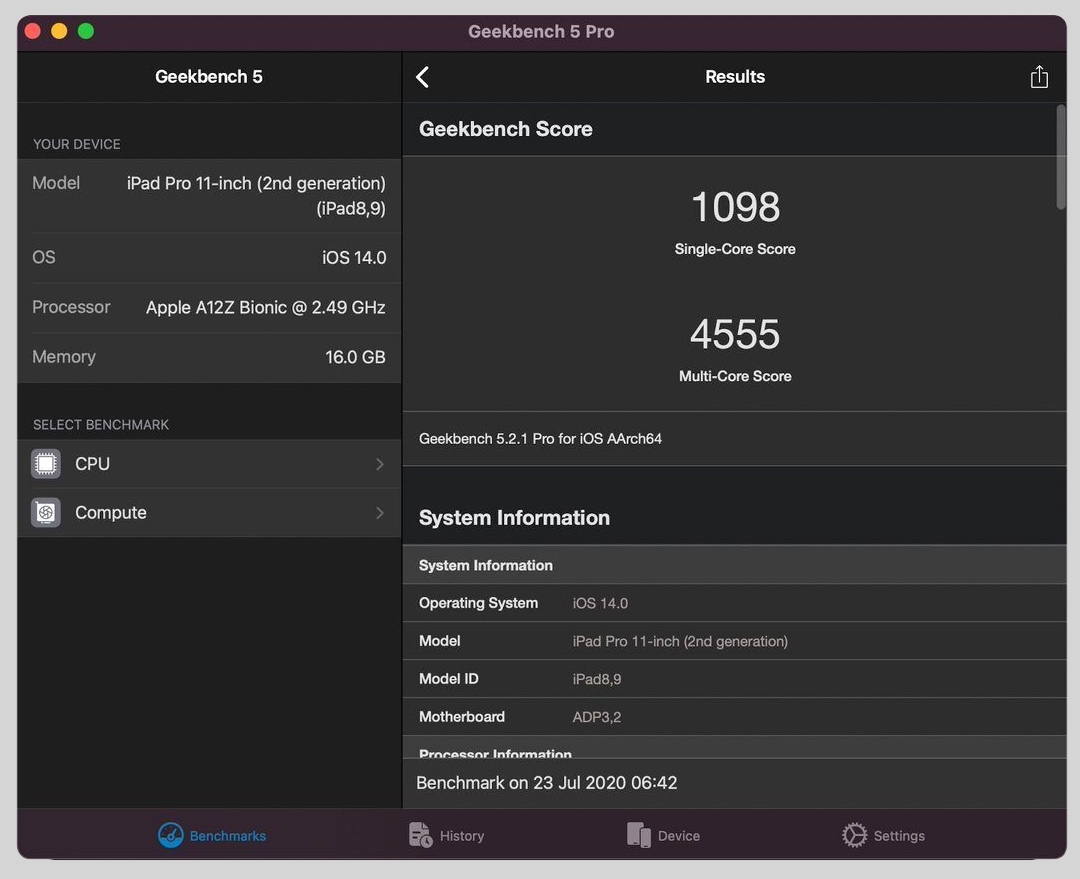Click the "YOUR DEVICE" section label
Screen dimensions: 1080x879
[76, 144]
